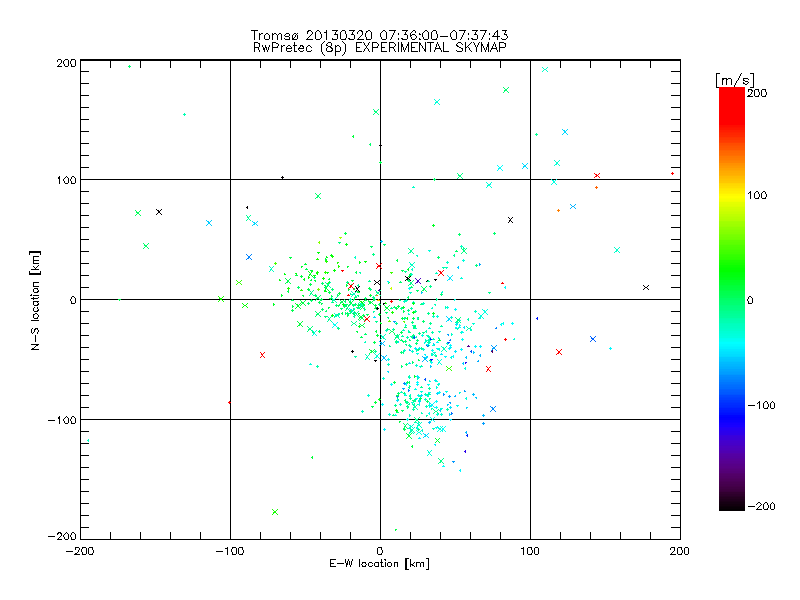Select the E-W axis tick label 100

click(530, 551)
